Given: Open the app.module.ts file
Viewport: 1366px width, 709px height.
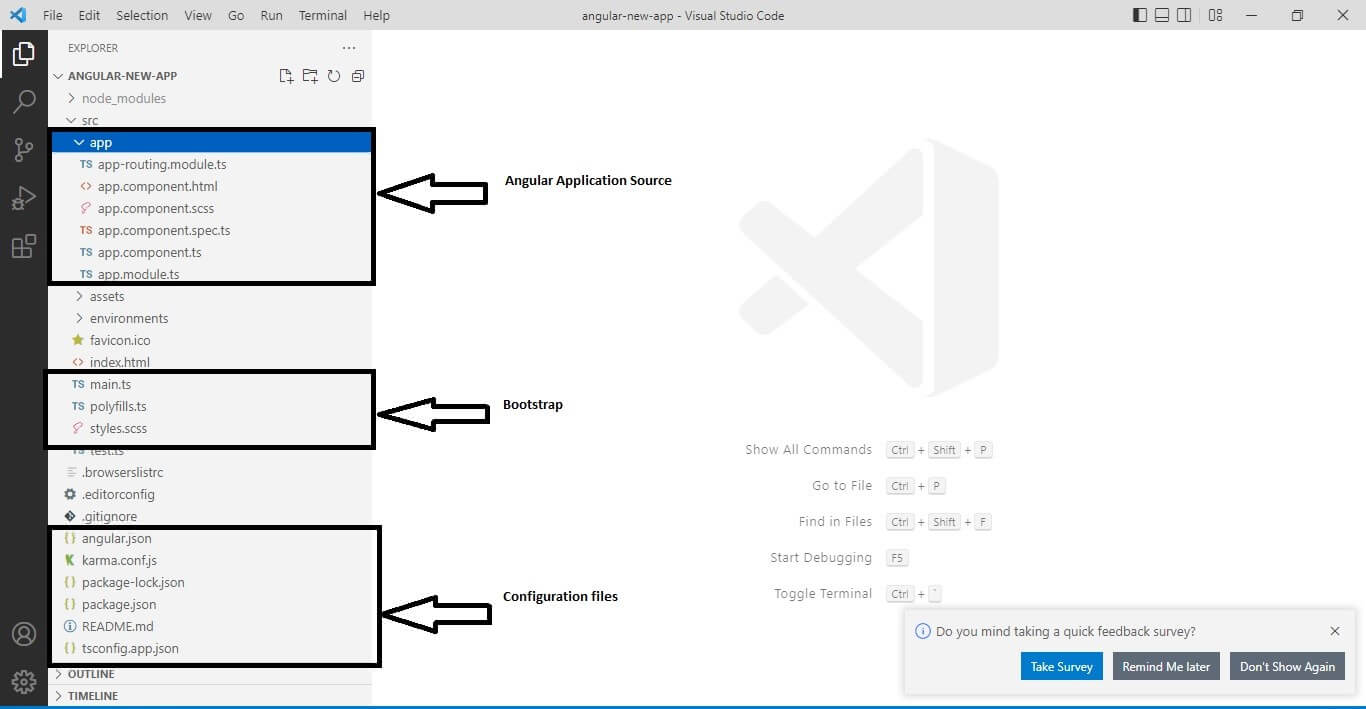Looking at the screenshot, I should (x=138, y=274).
